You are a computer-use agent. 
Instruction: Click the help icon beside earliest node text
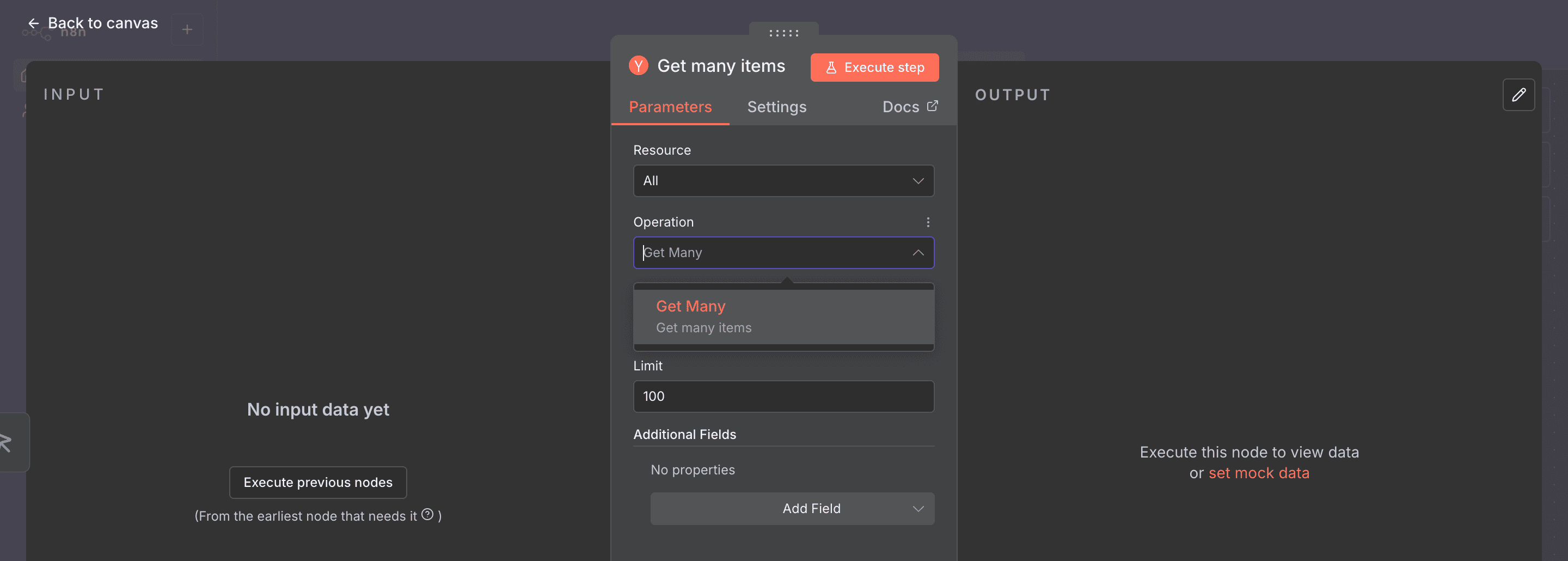click(x=428, y=515)
